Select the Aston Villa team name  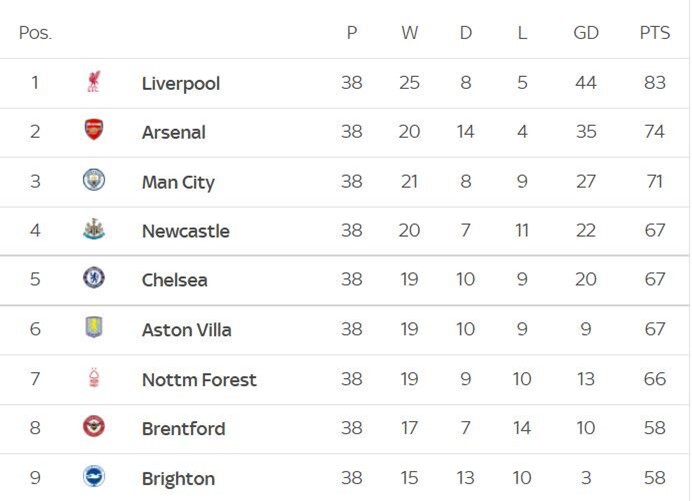[x=187, y=330]
